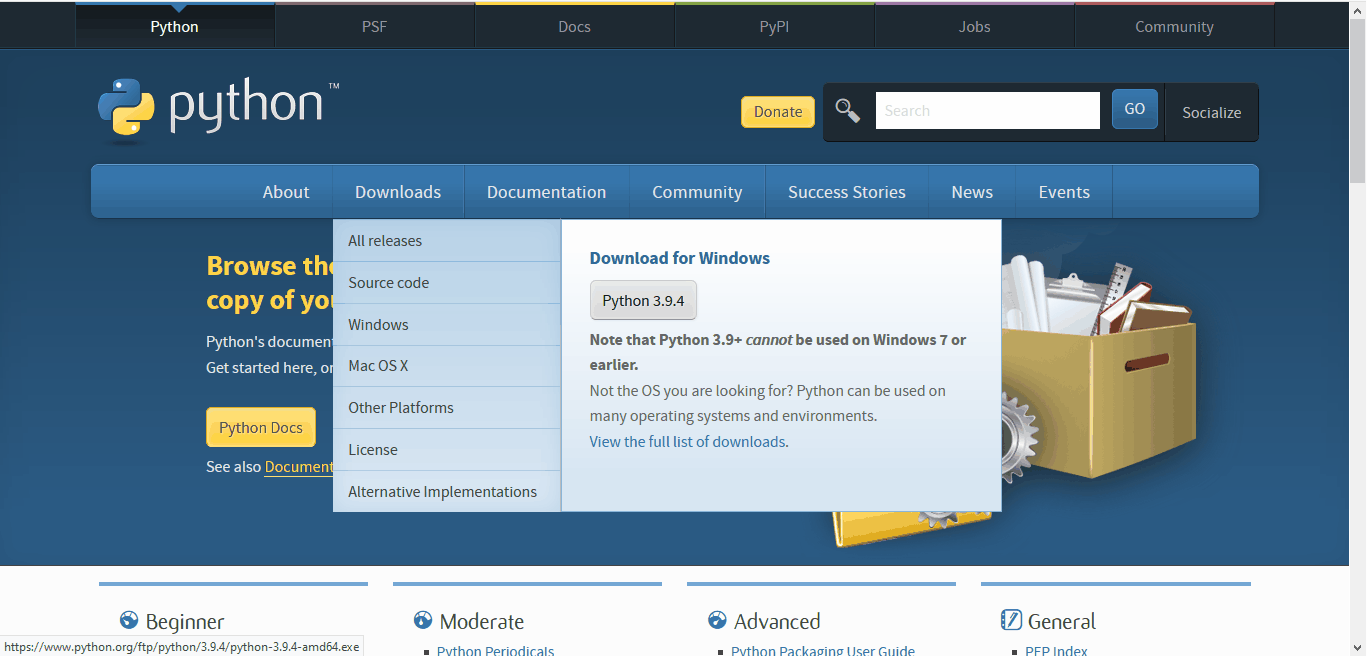Switch to the Python top tab

coord(175,26)
